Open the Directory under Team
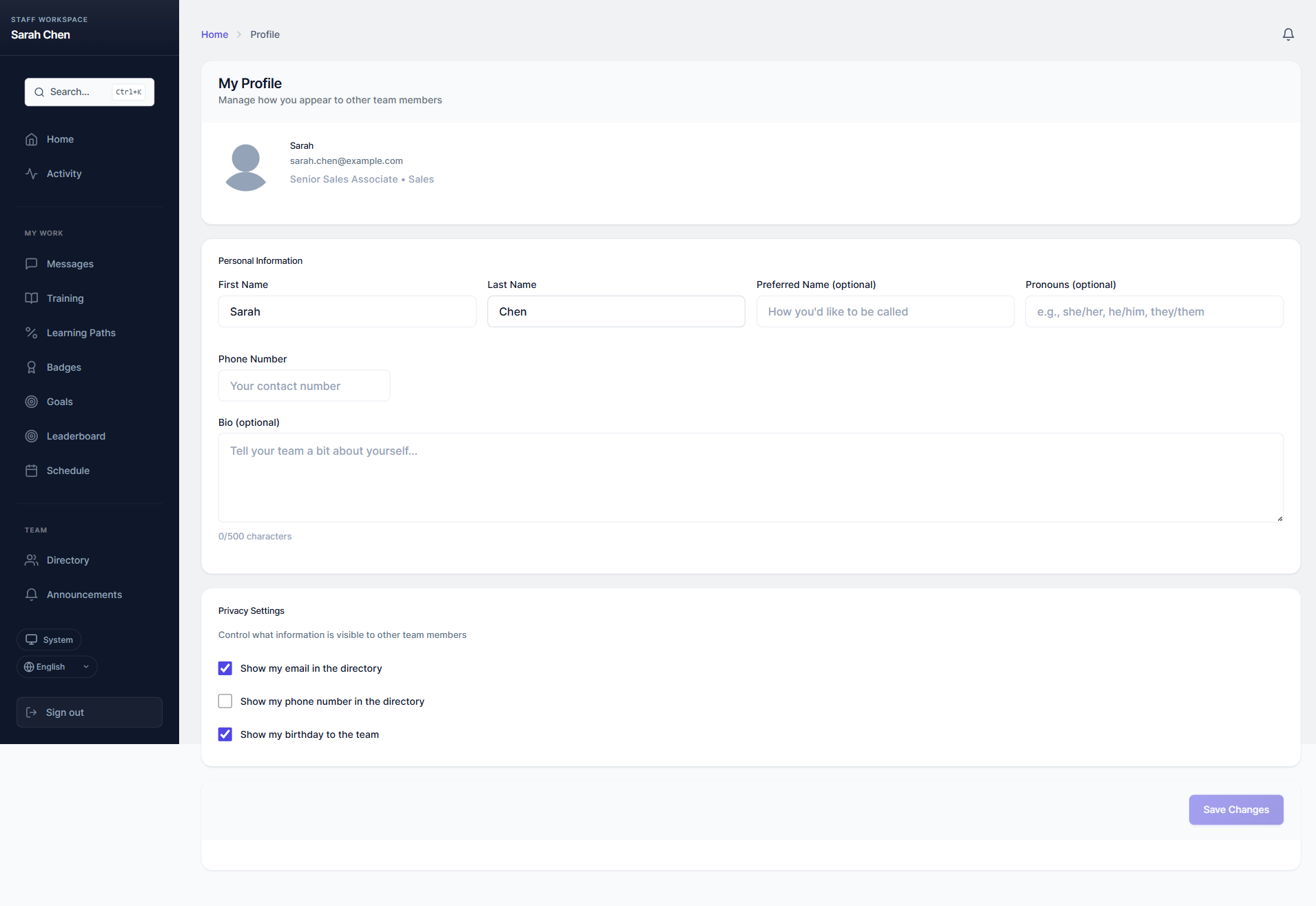Viewport: 1316px width, 906px height. tap(68, 560)
